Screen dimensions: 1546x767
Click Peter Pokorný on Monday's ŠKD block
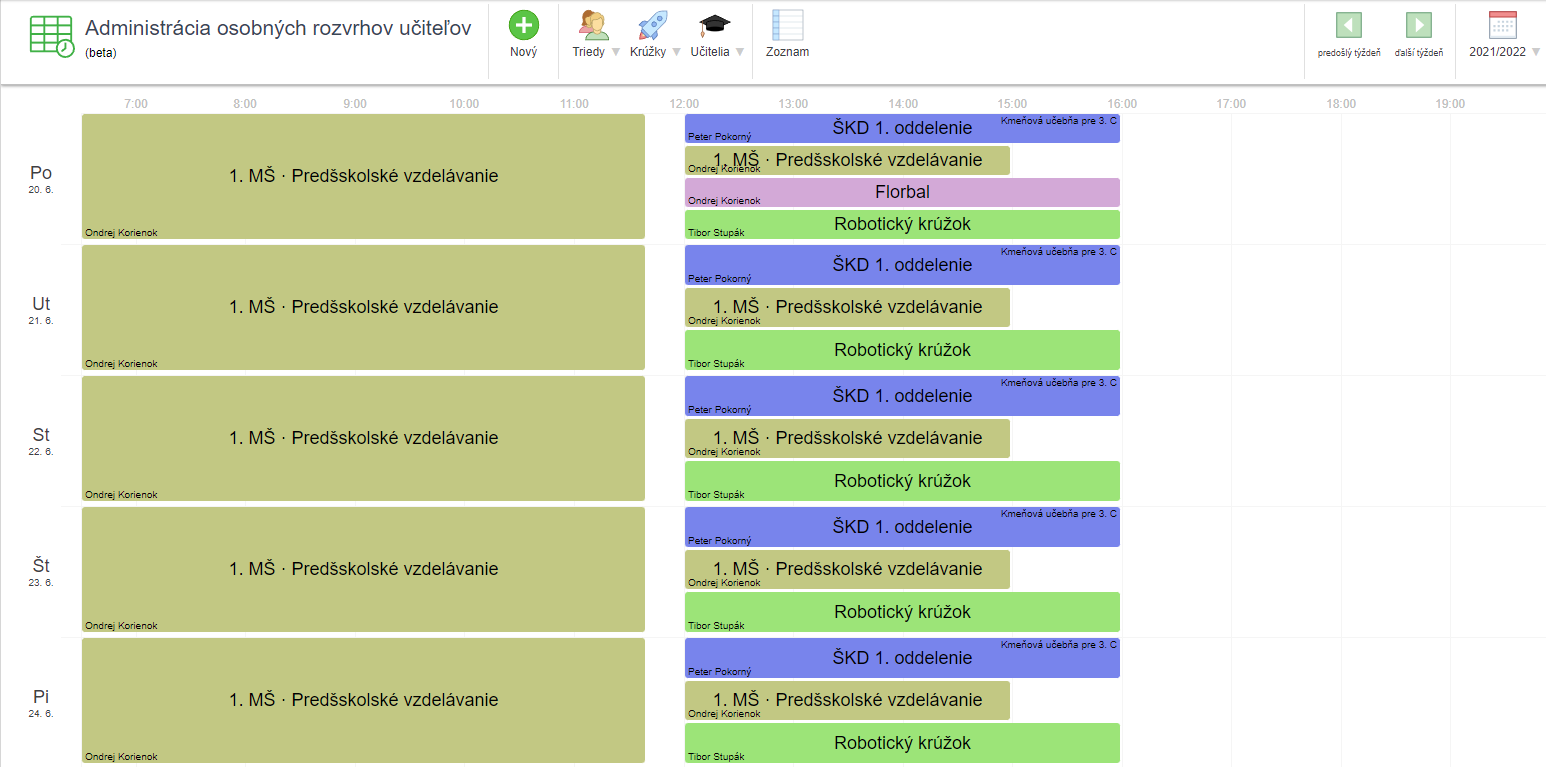point(719,136)
